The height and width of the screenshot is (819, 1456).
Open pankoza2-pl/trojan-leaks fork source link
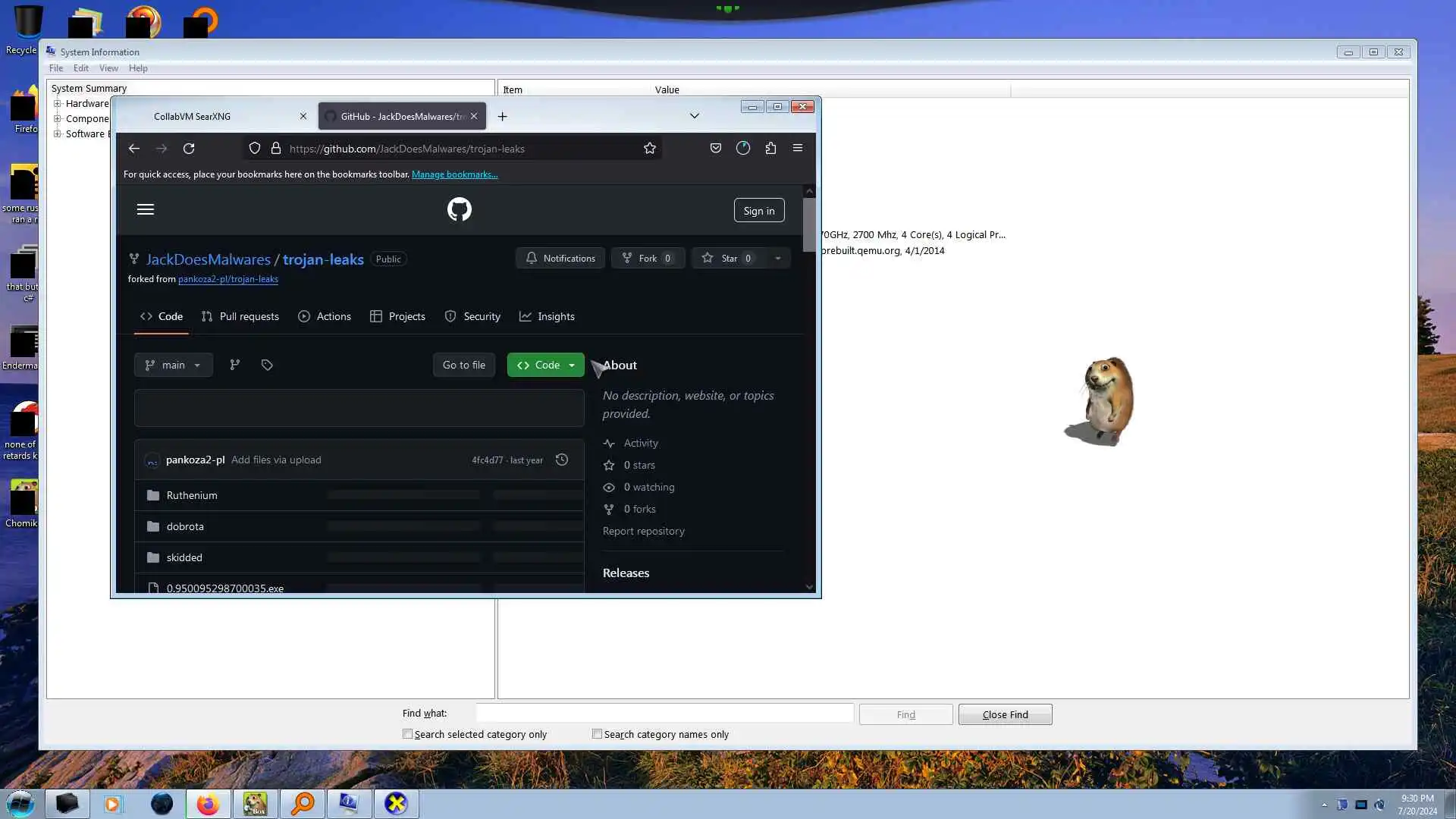pos(227,279)
